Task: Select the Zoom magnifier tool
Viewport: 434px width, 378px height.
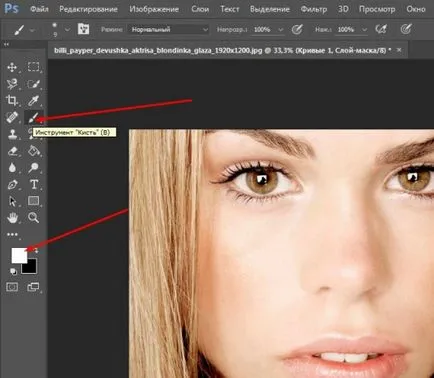Action: coord(33,218)
